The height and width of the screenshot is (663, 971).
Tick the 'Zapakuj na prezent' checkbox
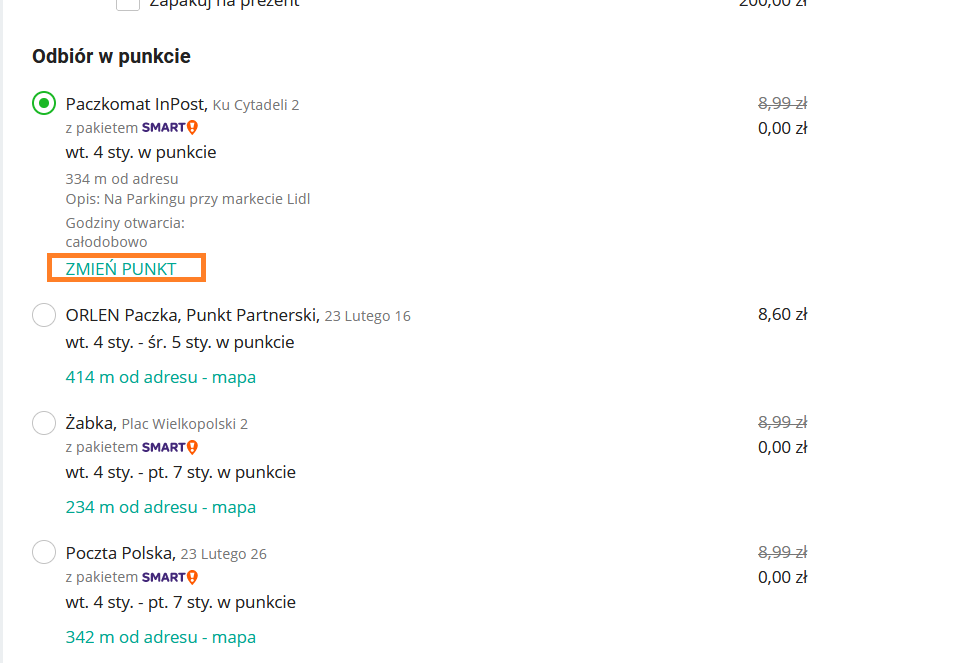pos(127,3)
